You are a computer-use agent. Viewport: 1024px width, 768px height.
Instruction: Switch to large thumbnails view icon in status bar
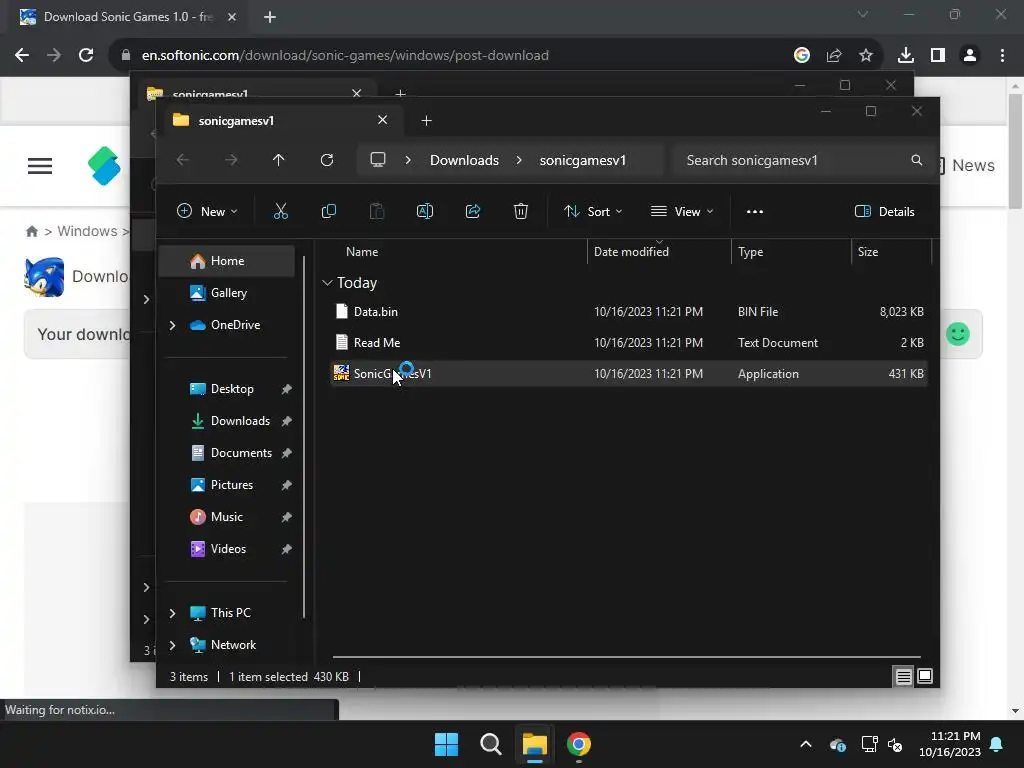[925, 677]
